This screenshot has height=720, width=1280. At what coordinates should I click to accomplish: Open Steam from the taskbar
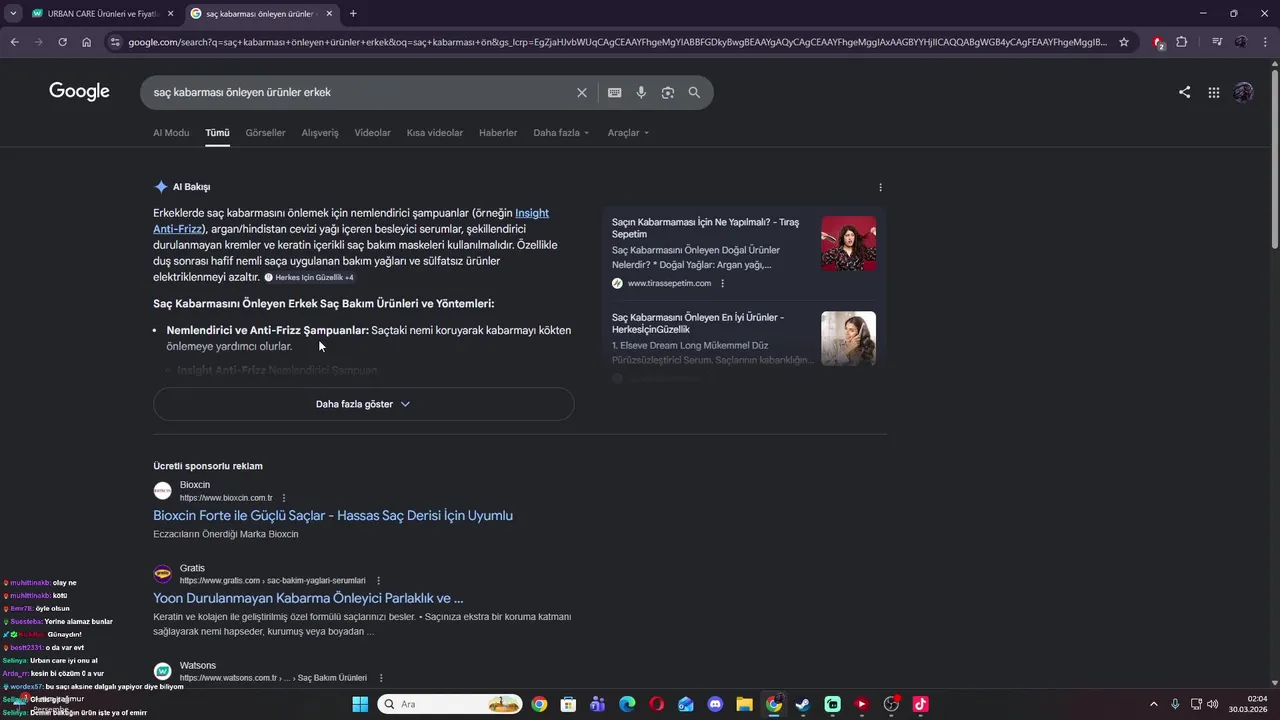click(x=803, y=704)
